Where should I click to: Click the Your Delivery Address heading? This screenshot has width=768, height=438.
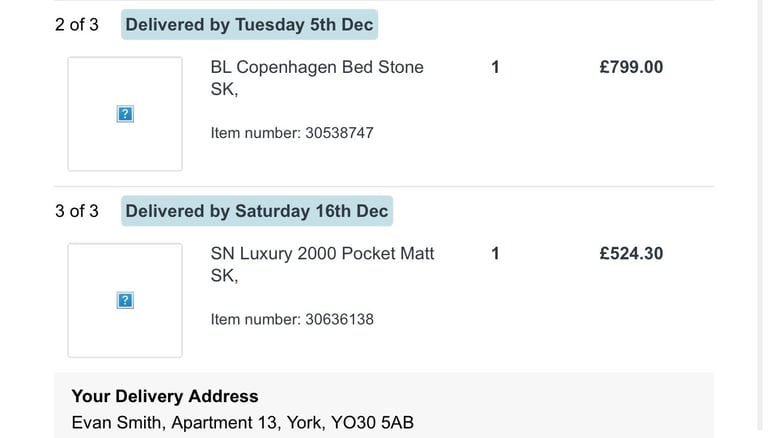165,397
